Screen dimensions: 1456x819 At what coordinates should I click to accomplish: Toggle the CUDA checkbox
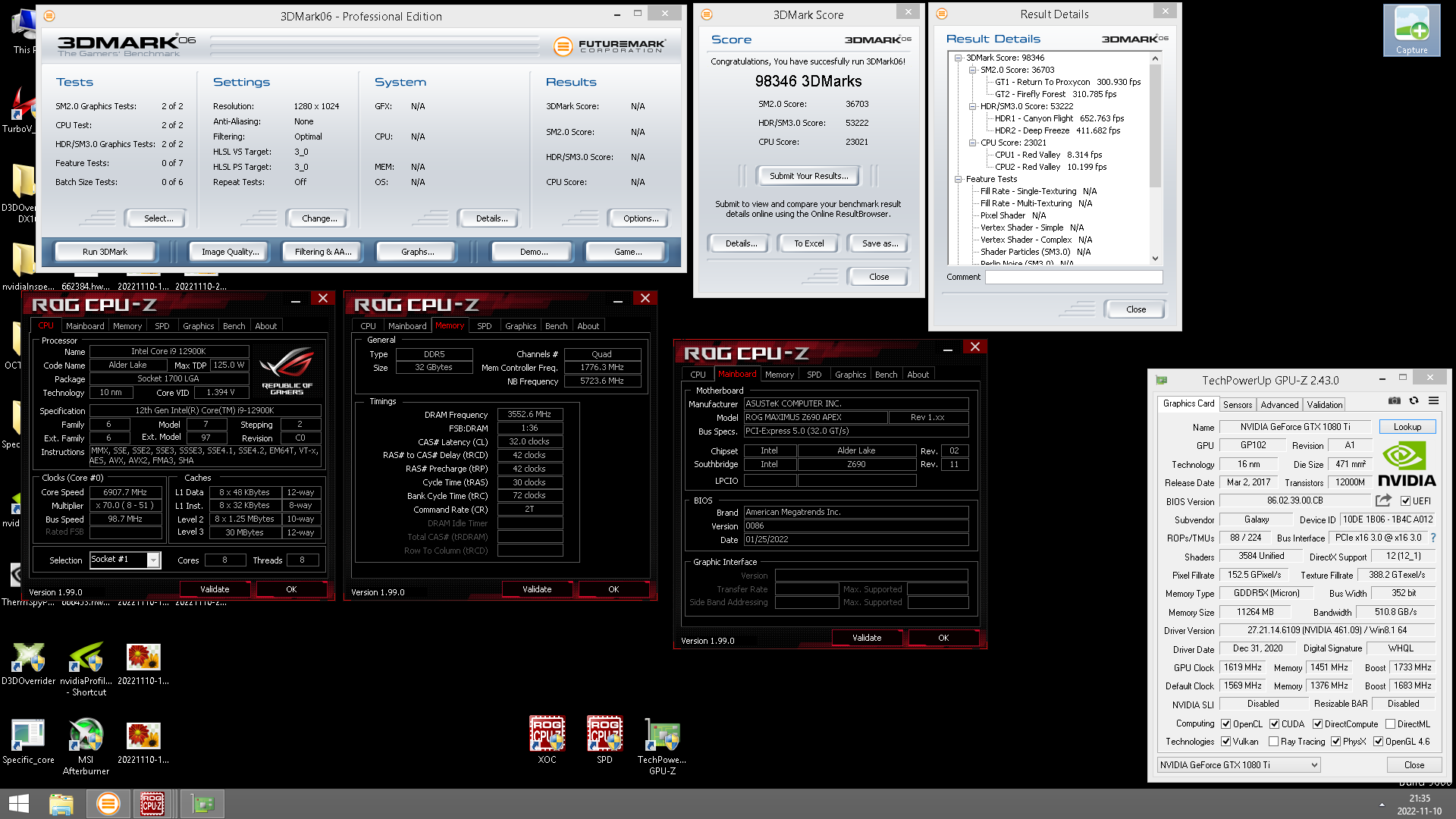tap(1275, 724)
